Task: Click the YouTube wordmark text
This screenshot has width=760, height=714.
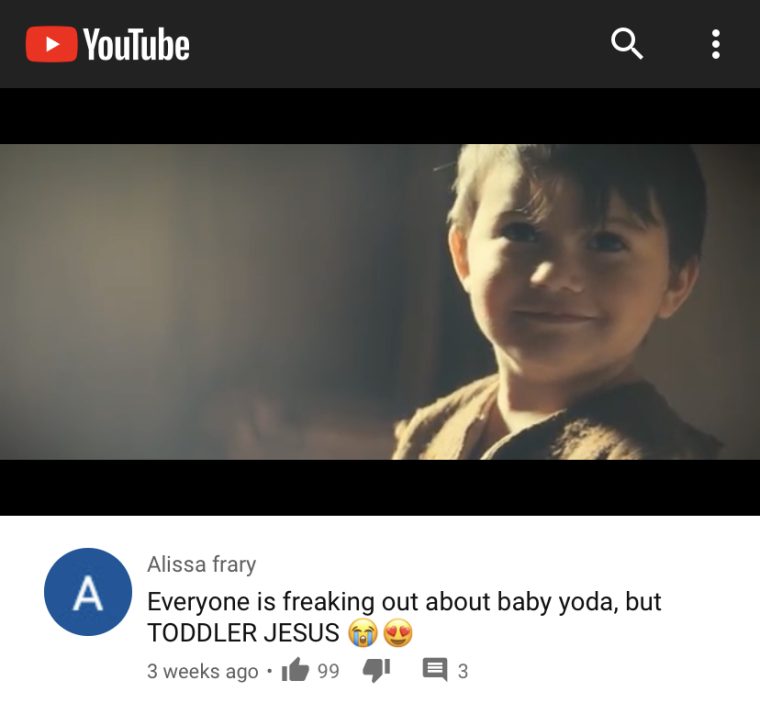Action: [x=136, y=45]
